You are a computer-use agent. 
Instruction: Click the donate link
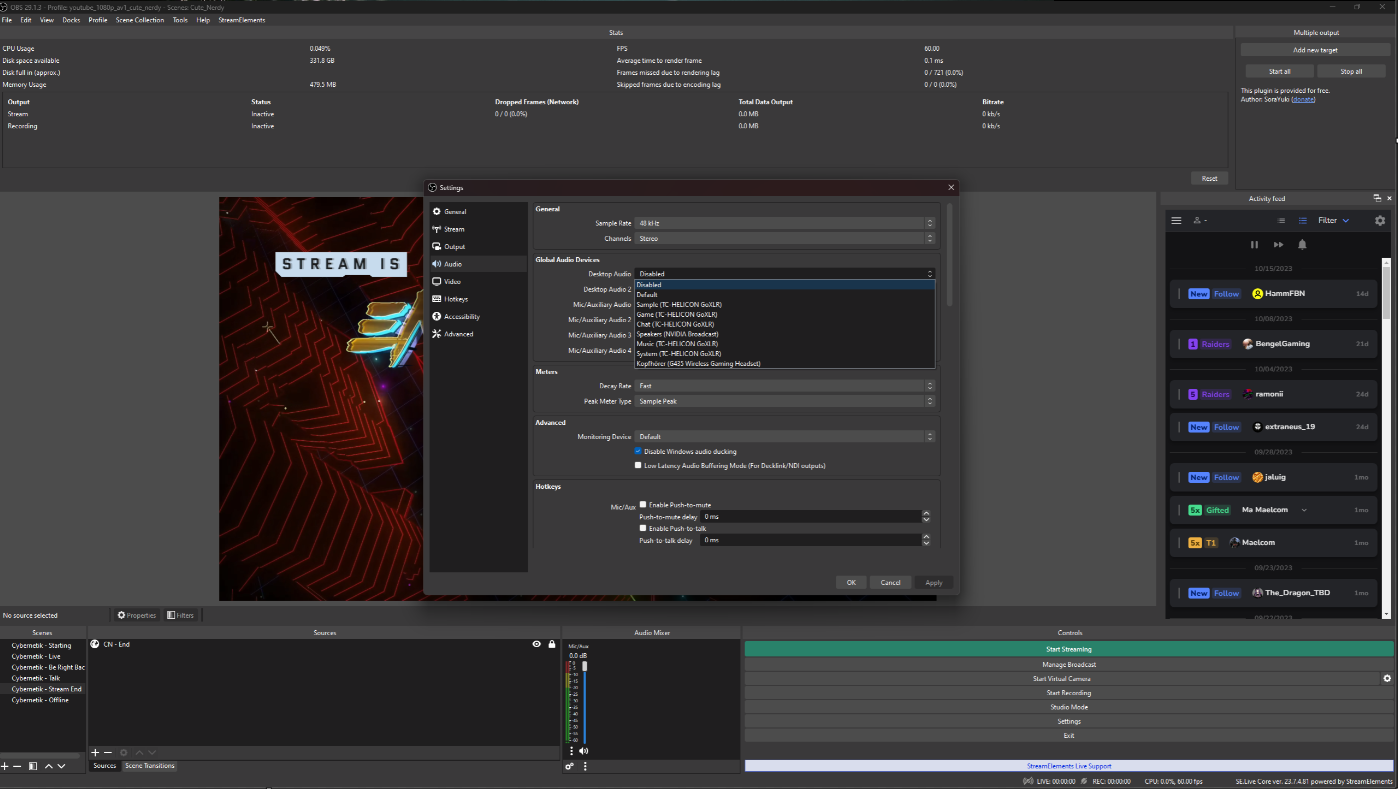[1303, 99]
